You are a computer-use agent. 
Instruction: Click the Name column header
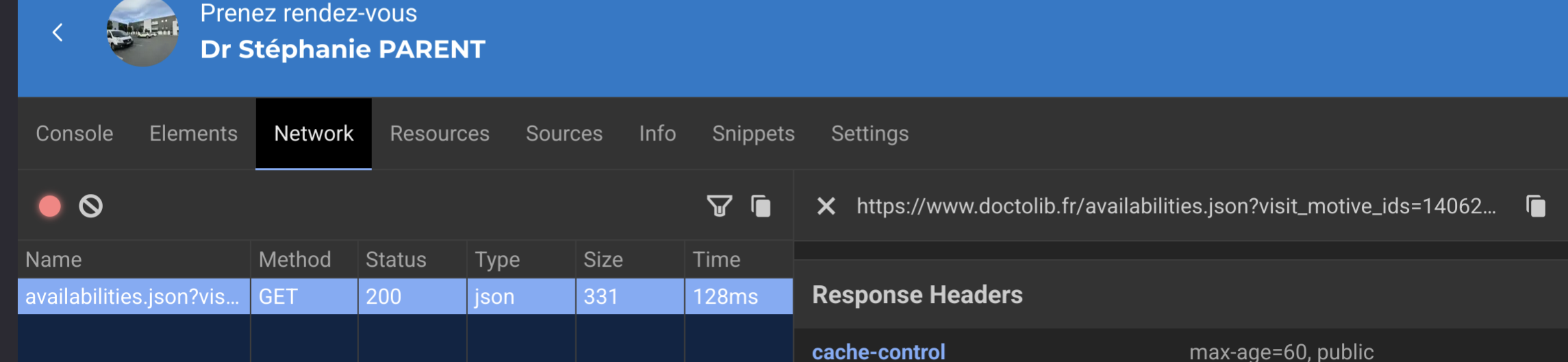coord(54,260)
